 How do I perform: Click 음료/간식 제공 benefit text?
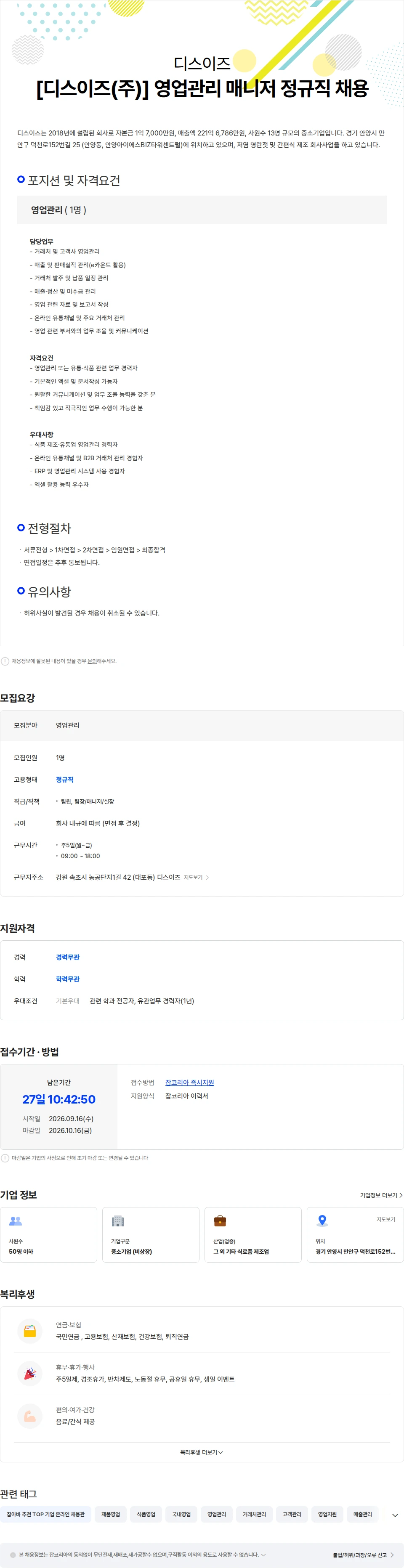(75, 1422)
